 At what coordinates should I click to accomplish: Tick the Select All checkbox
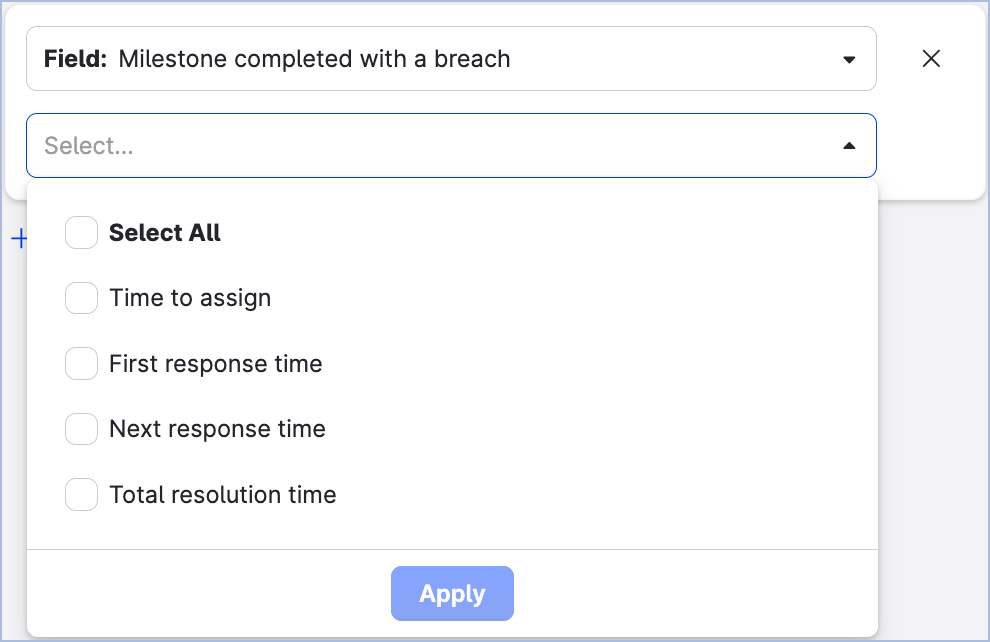81,233
